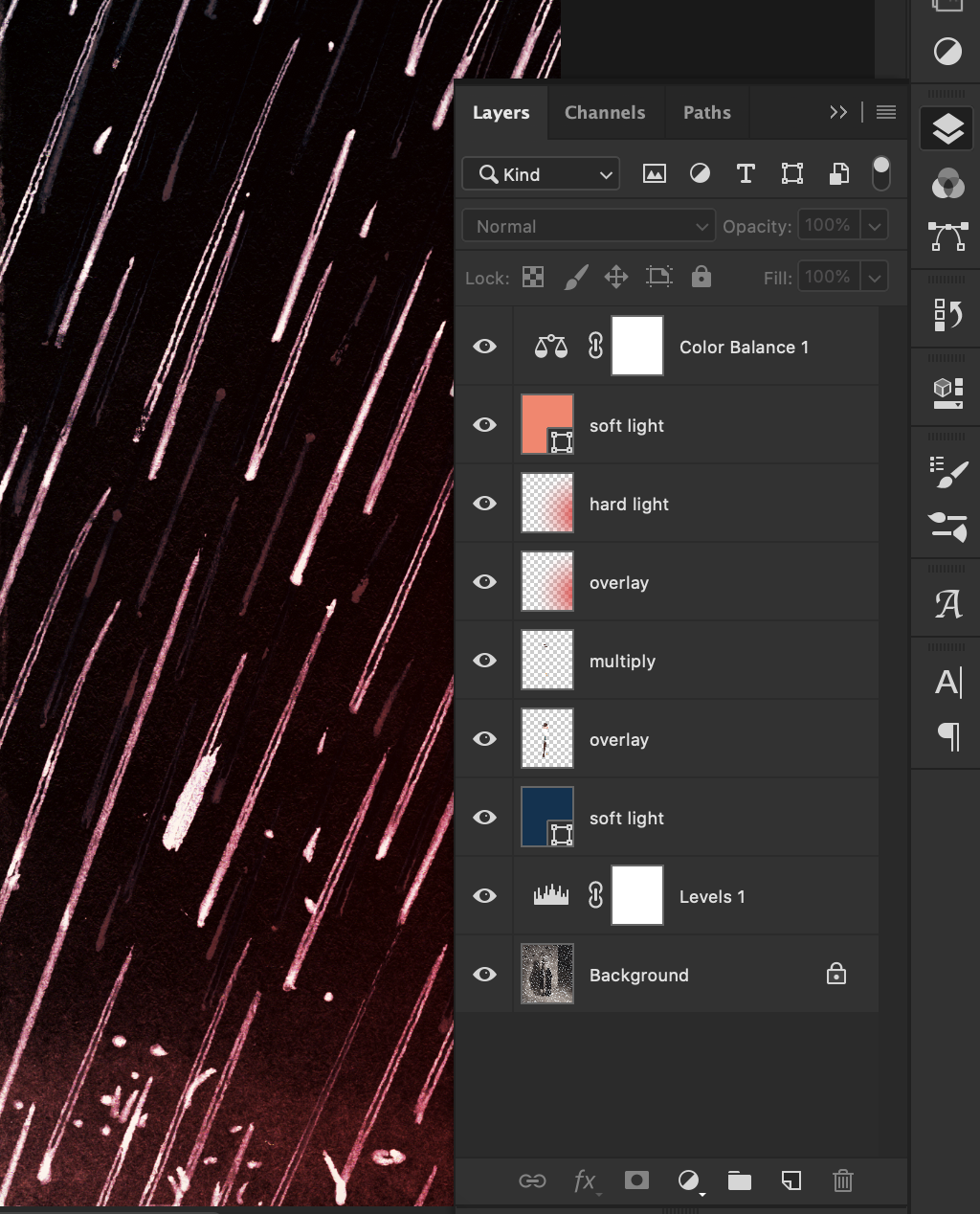Hide overlay layer just below multiply
This screenshot has height=1214, width=980.
485,738
